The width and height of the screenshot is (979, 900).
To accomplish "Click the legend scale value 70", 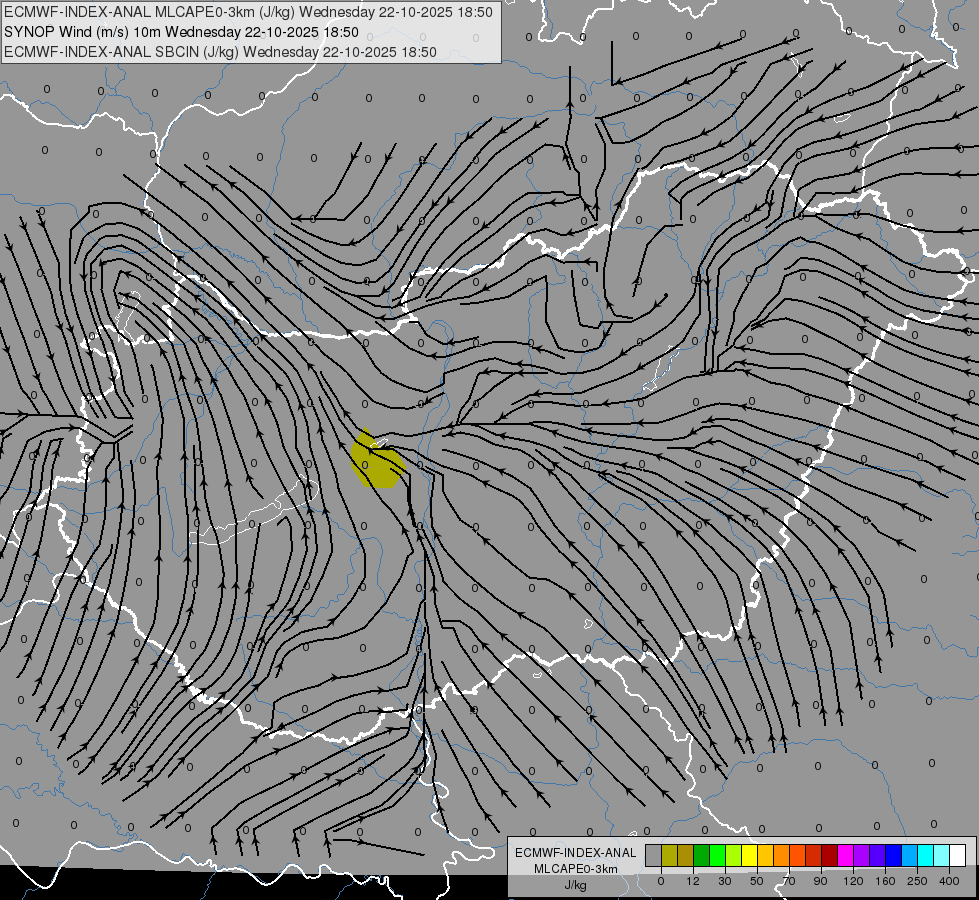I will coord(789,881).
